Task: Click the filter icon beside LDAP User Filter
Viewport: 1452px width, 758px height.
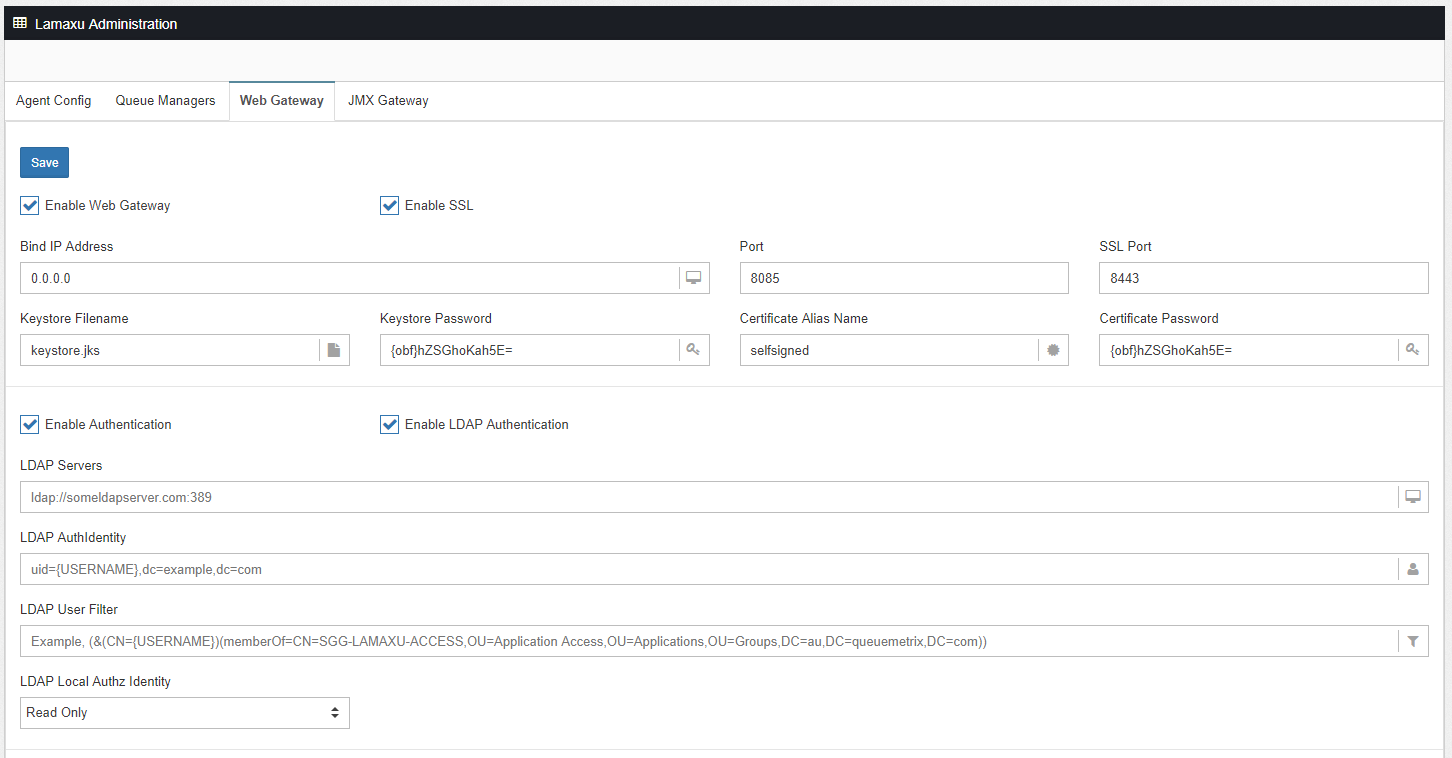Action: tap(1413, 641)
